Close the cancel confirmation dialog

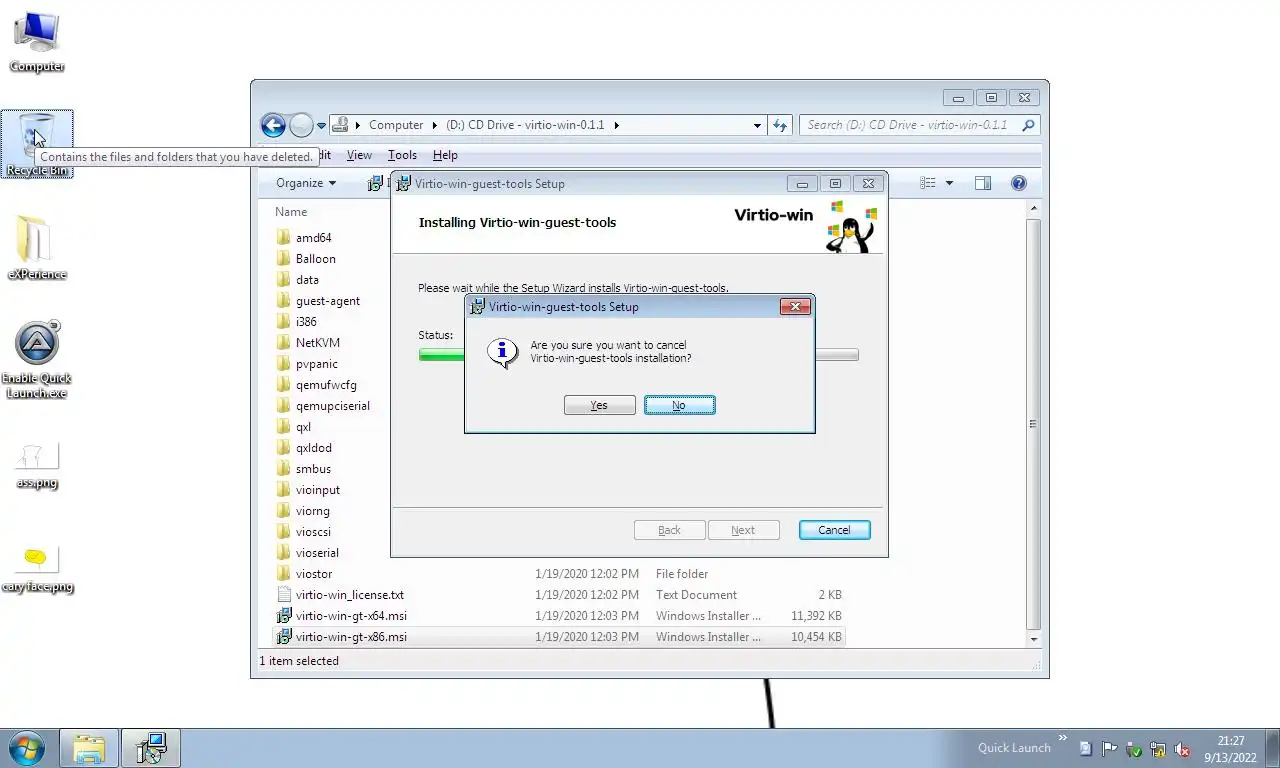tap(795, 307)
